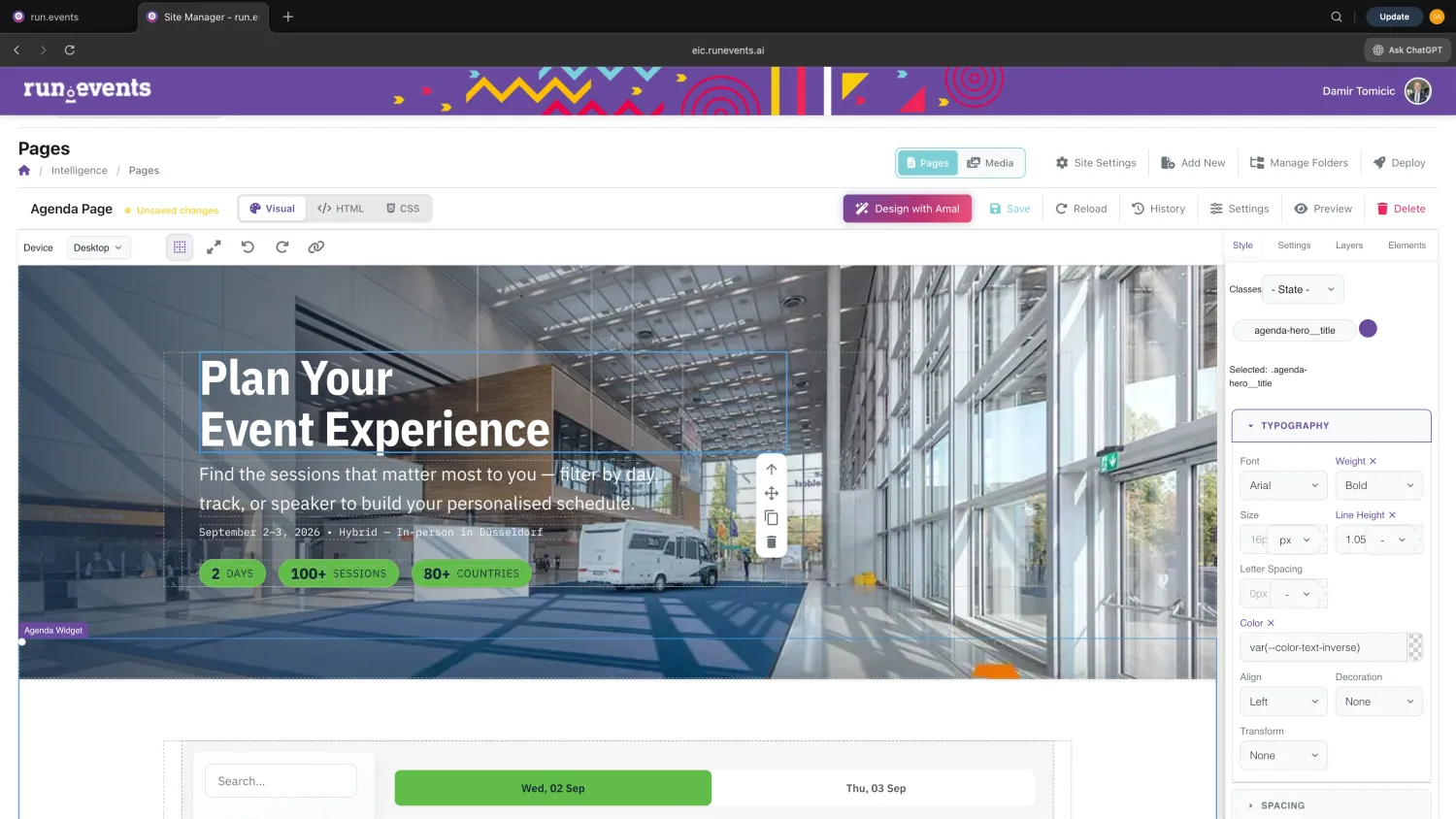Switch editor to HTML mode
The width and height of the screenshot is (1456, 819).
point(341,209)
